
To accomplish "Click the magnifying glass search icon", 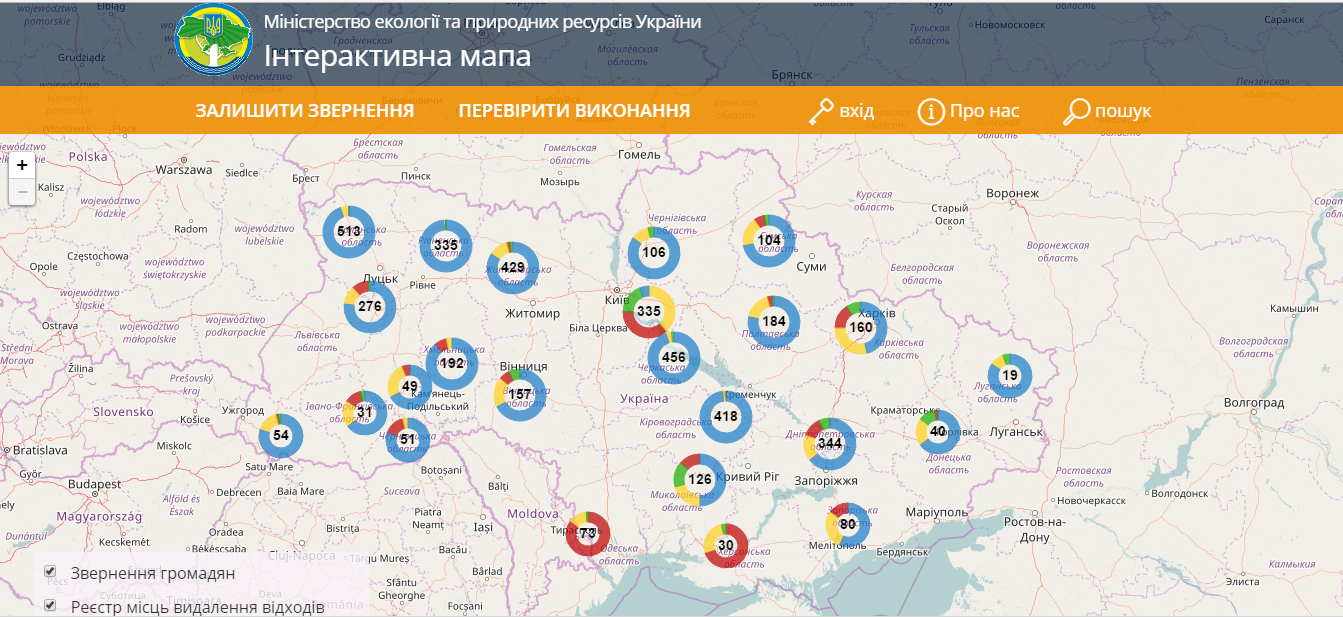I will pos(1076,111).
